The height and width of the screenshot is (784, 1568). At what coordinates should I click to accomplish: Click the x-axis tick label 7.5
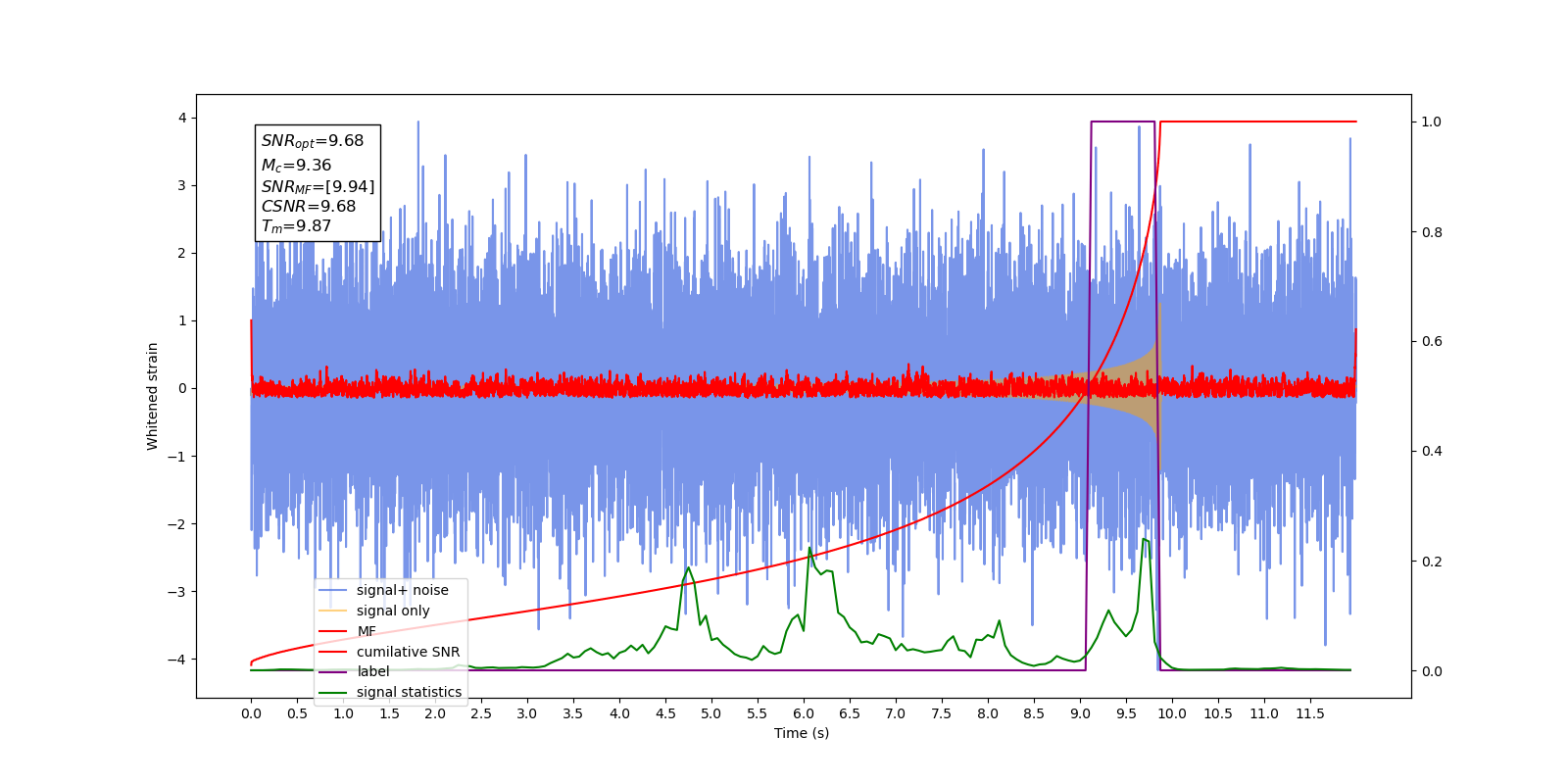pos(942,713)
